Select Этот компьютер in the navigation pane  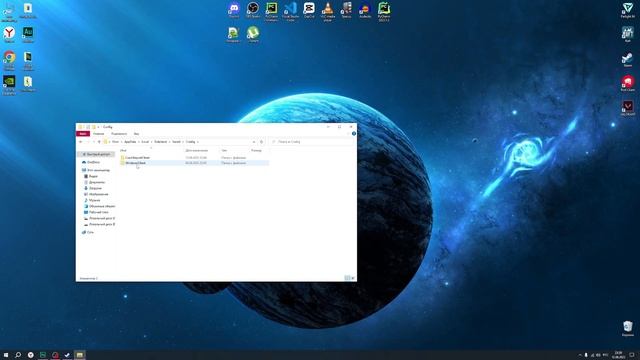[96, 170]
